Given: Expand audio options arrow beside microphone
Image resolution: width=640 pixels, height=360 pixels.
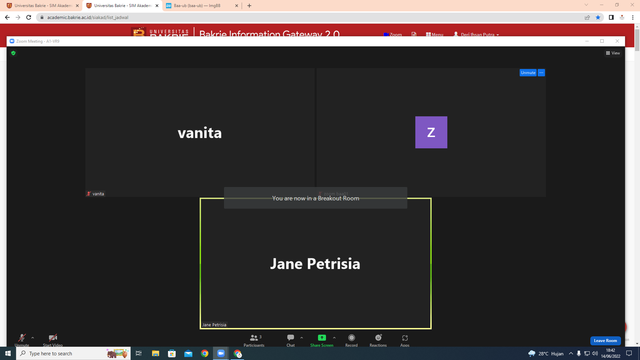Looking at the screenshot, I should 33,338.
